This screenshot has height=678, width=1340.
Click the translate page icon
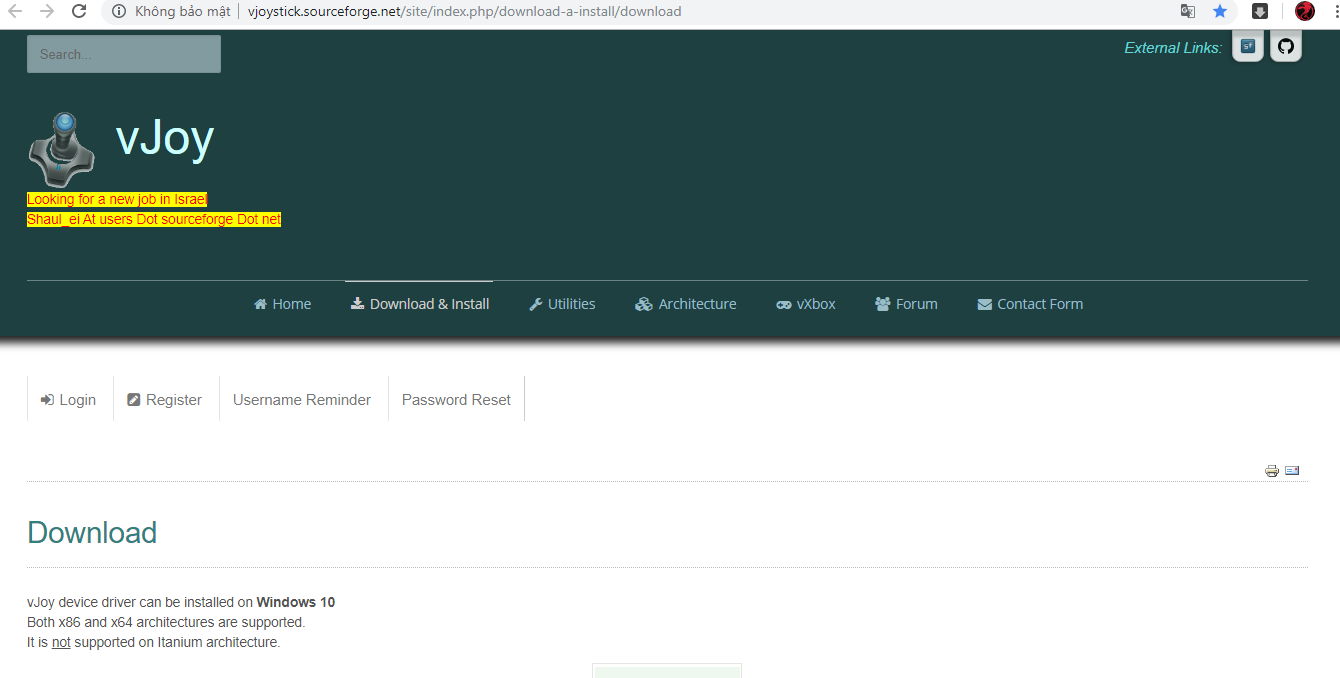(x=1188, y=11)
